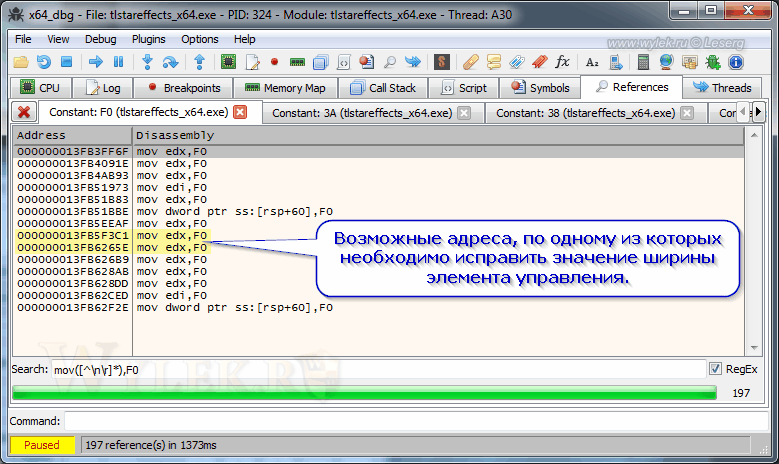Click the green search progress bar

point(365,393)
